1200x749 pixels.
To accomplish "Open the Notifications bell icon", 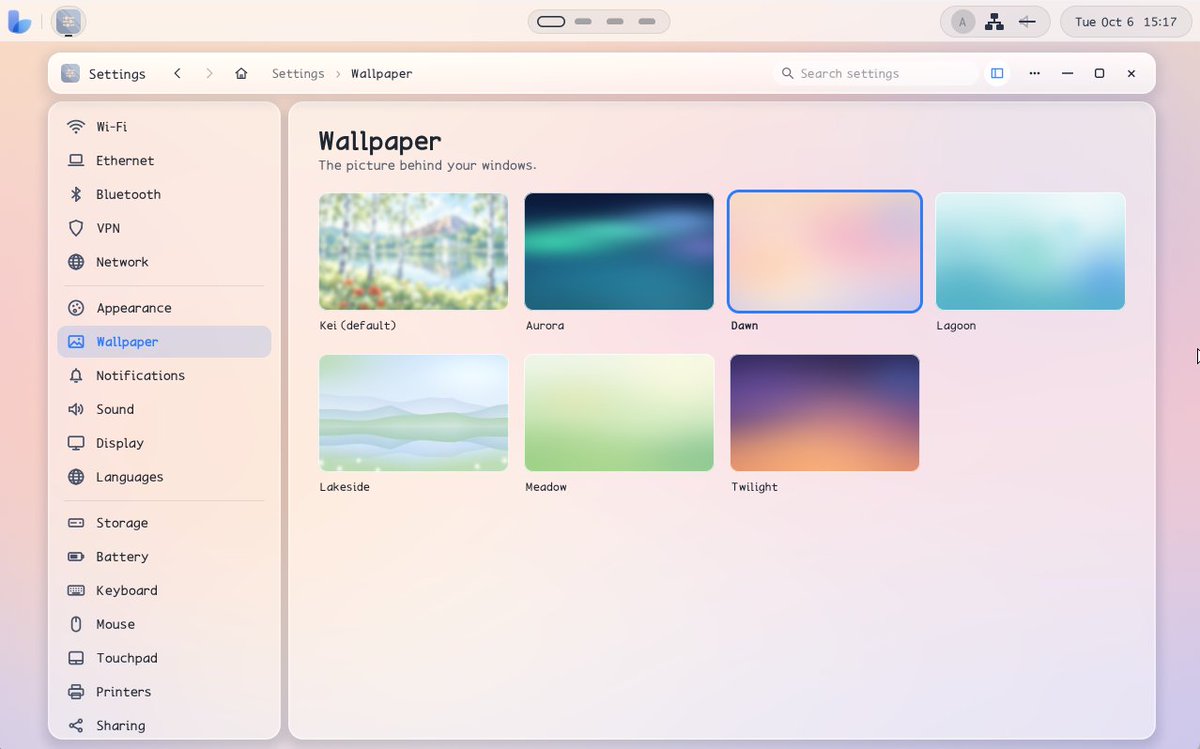I will tap(76, 376).
